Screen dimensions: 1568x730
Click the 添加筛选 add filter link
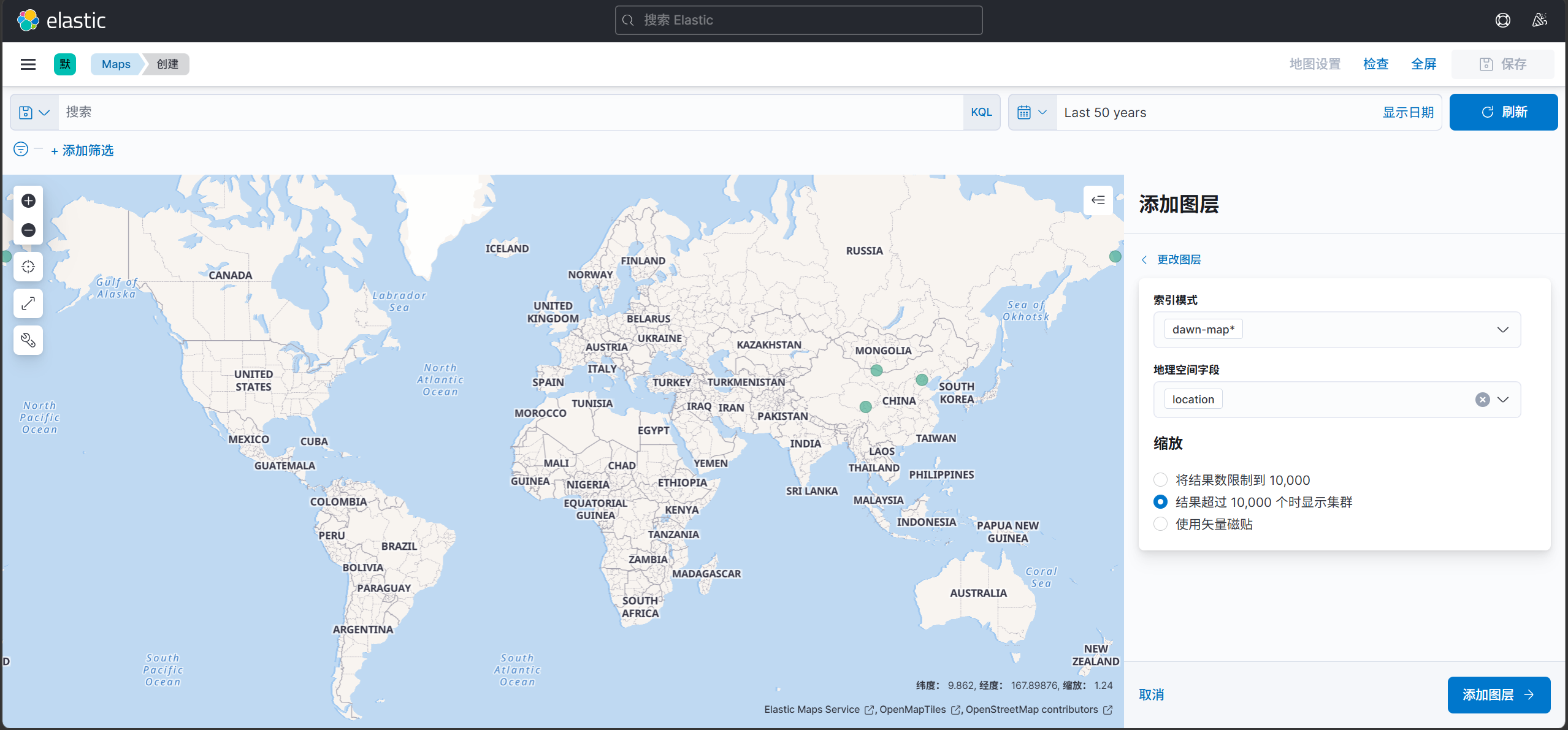tap(82, 150)
